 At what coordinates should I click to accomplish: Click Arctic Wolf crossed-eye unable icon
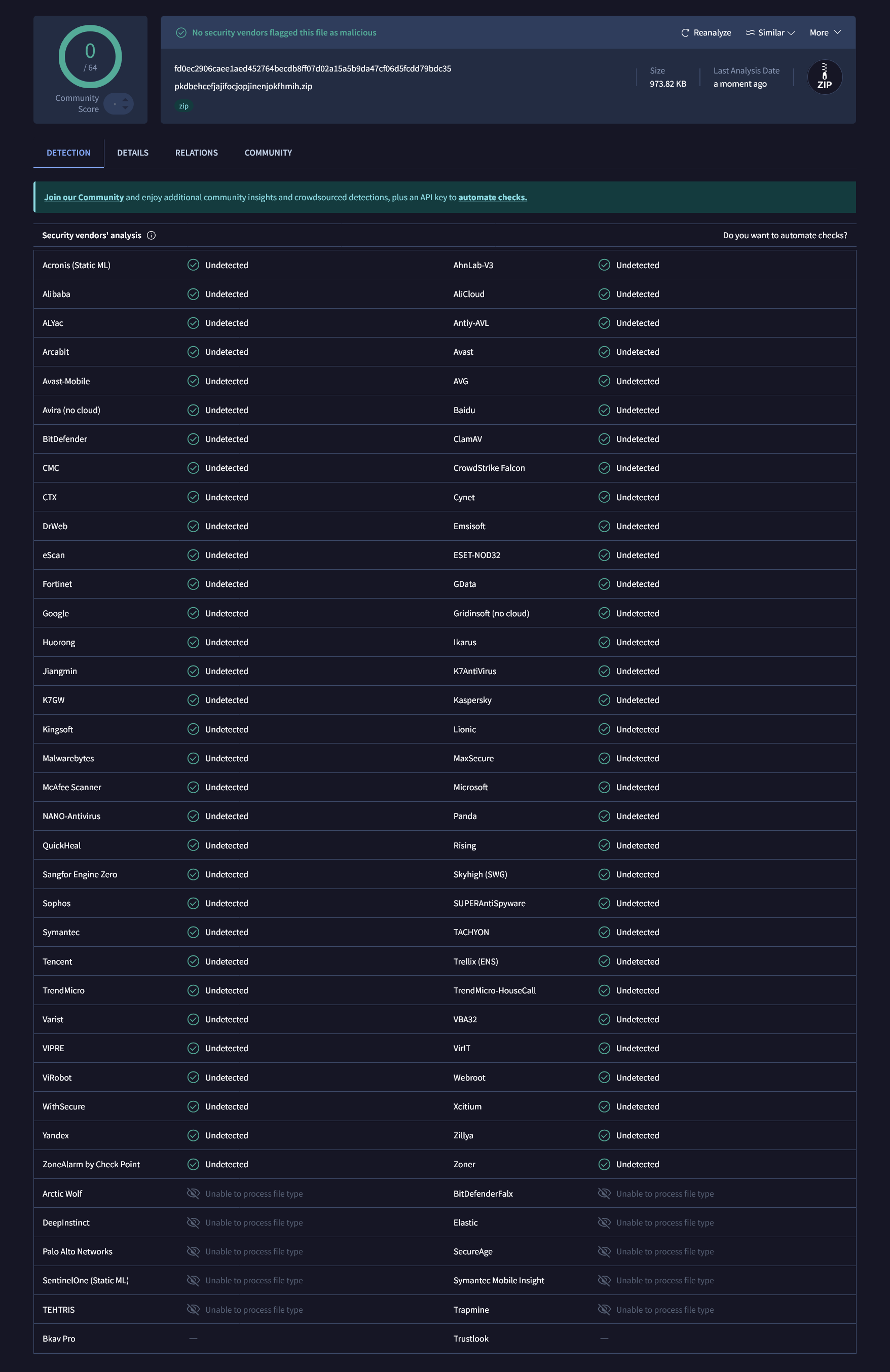point(193,1193)
